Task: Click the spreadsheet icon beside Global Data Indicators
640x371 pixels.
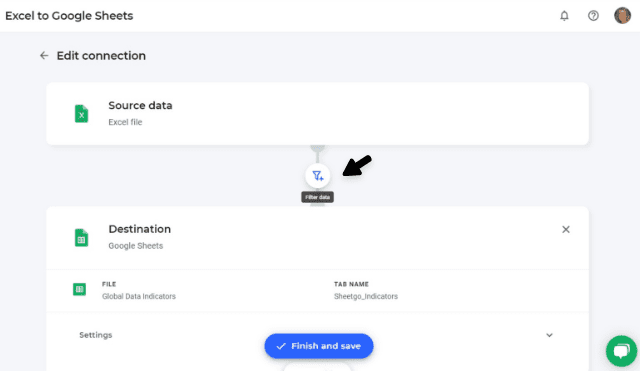Action: (79, 289)
